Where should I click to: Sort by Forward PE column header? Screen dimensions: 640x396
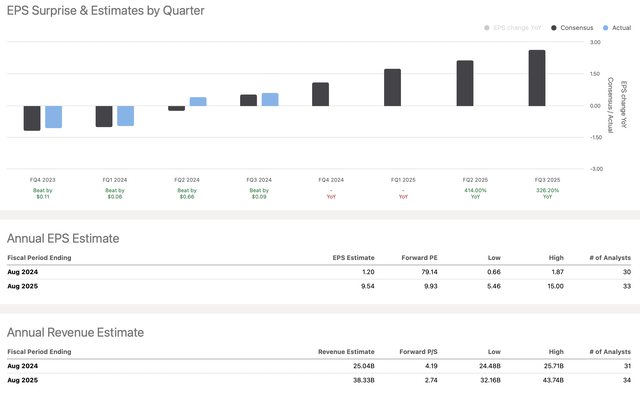(x=419, y=258)
